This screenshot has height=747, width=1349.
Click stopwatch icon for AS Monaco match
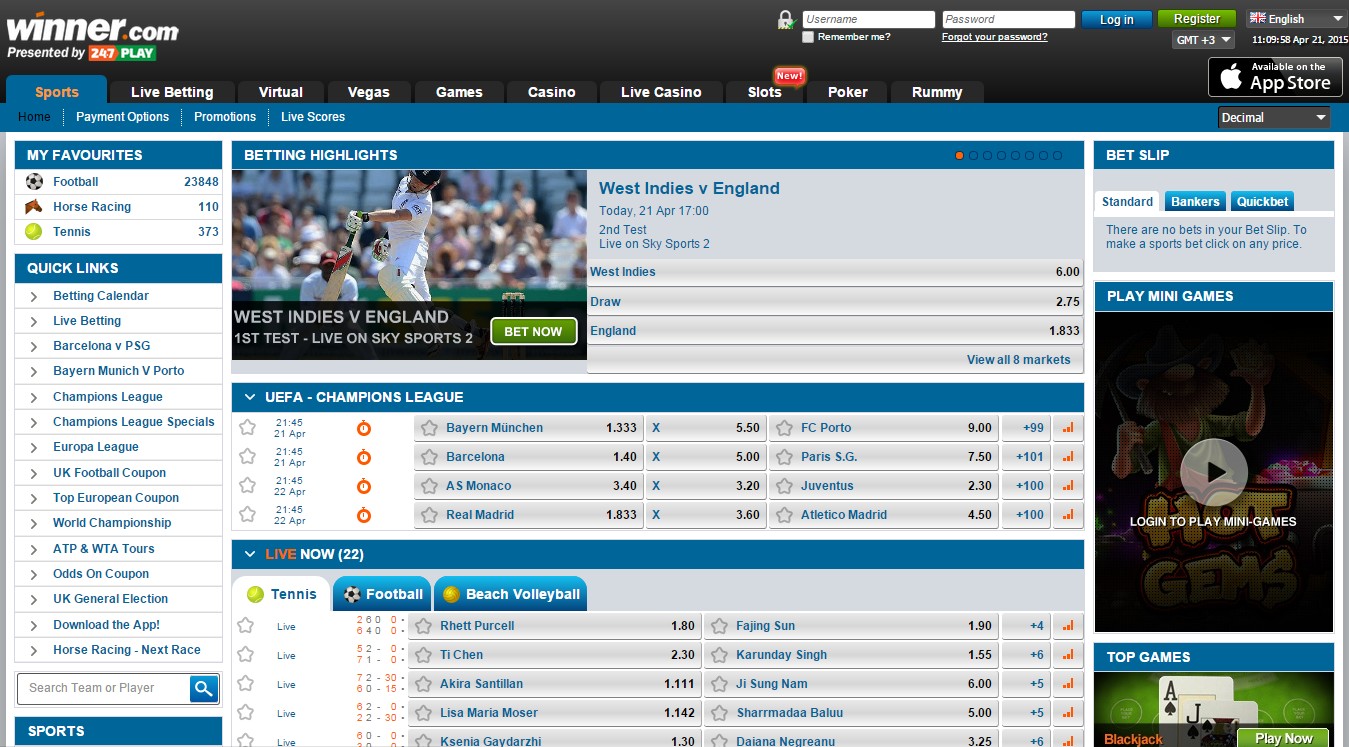pos(364,486)
